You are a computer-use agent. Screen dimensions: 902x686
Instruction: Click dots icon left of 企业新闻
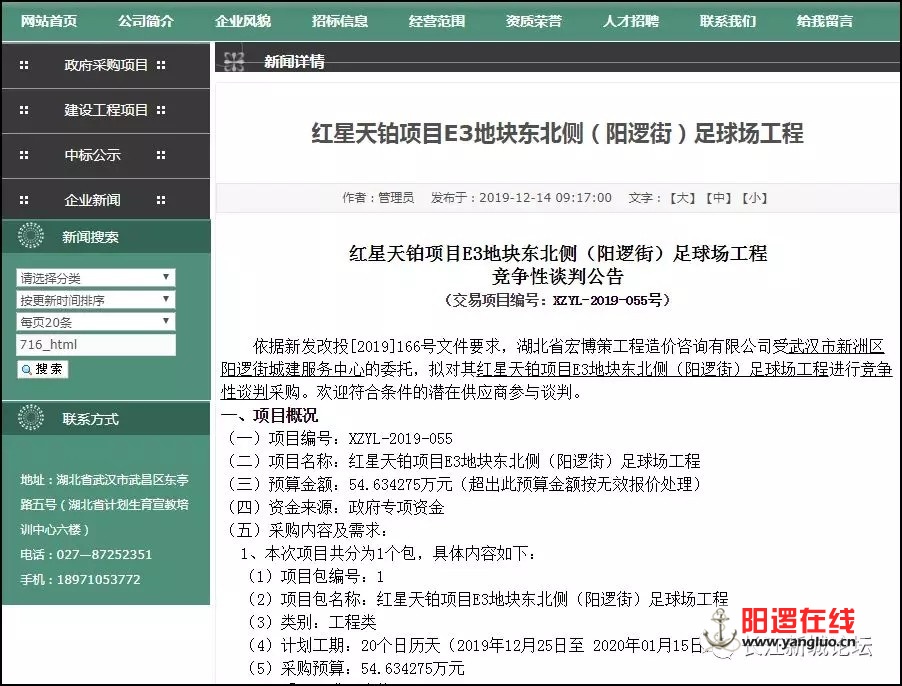coord(24,200)
